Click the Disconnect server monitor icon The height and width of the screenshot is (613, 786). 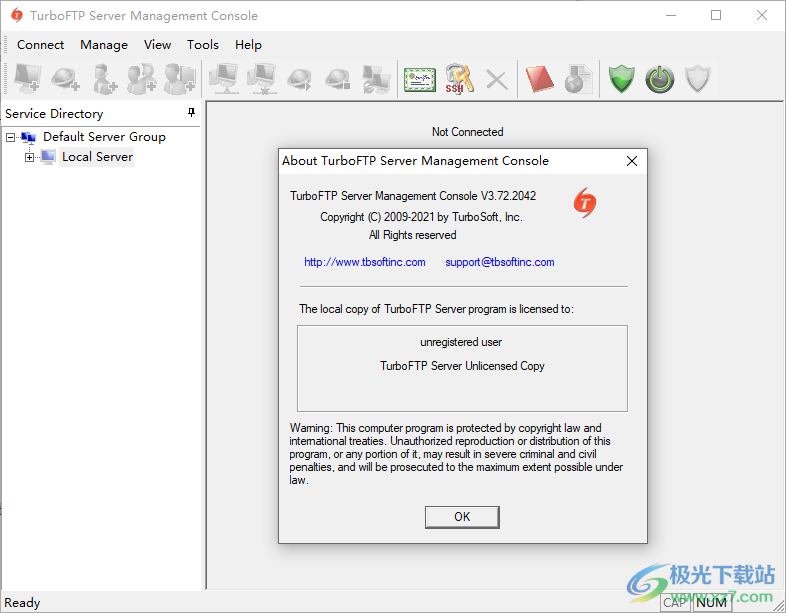pos(262,79)
